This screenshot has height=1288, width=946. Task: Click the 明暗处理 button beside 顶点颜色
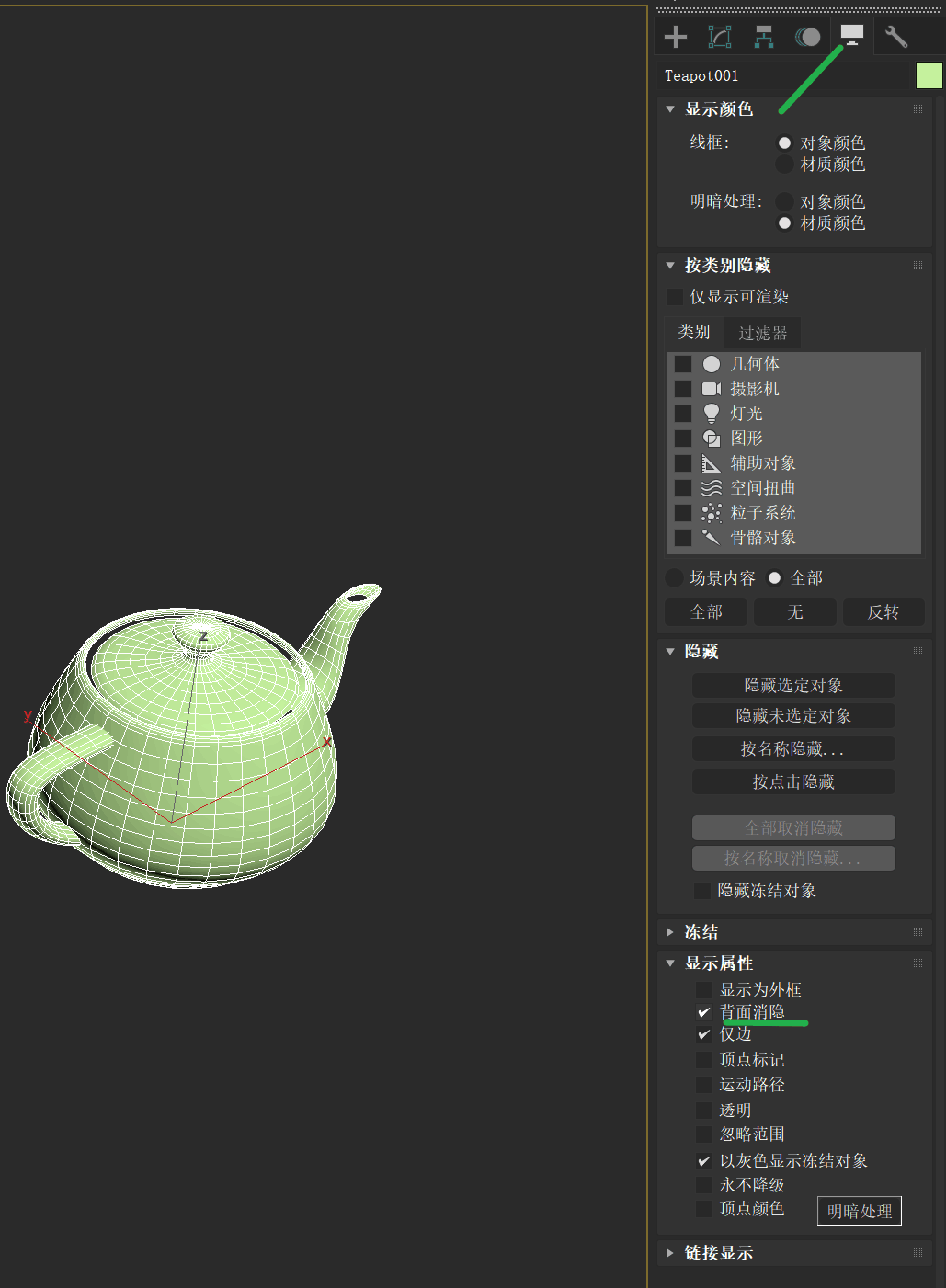click(x=860, y=1212)
